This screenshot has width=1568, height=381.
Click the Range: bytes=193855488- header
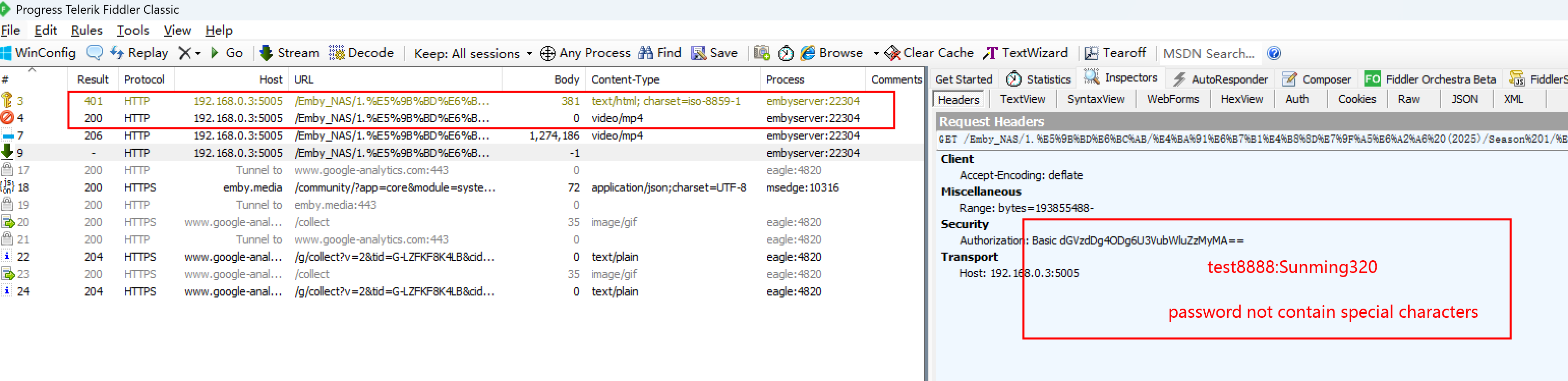pos(1026,208)
